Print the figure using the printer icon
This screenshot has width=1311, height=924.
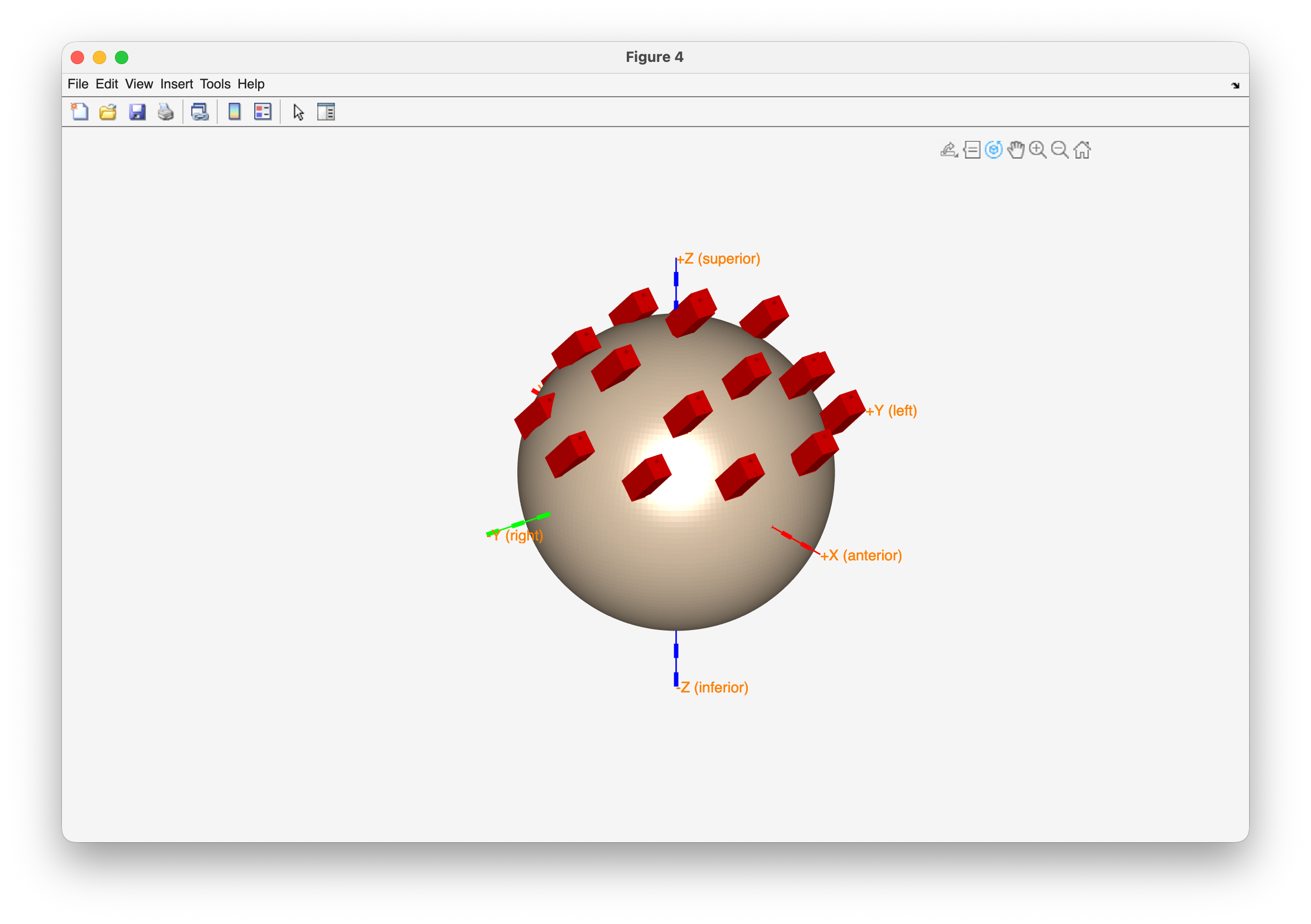166,112
